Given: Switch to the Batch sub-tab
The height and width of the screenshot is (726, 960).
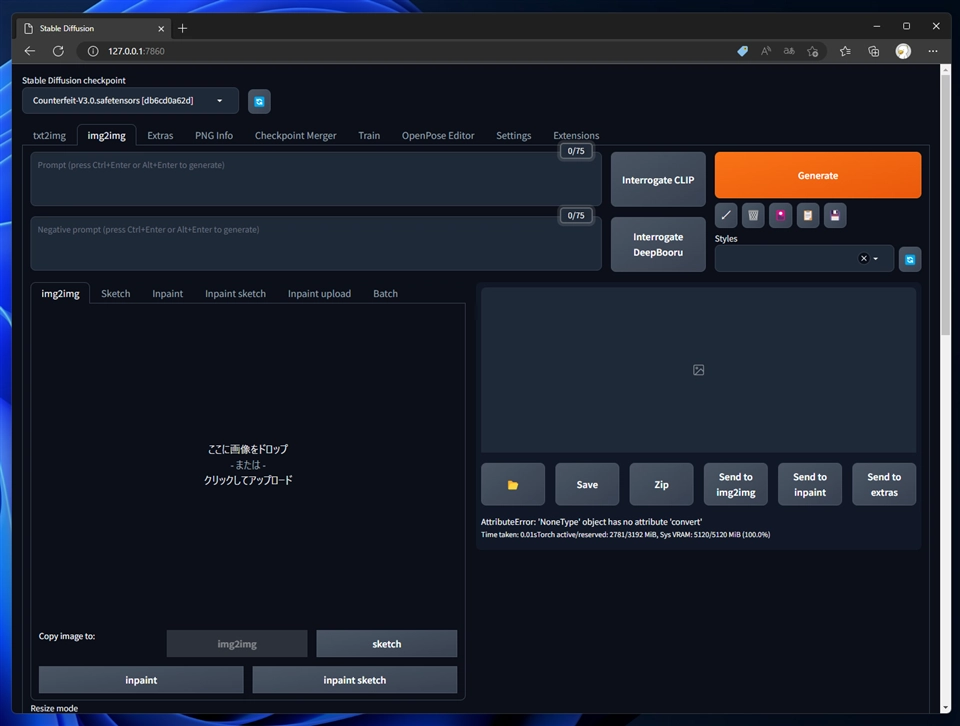Looking at the screenshot, I should click(x=386, y=294).
